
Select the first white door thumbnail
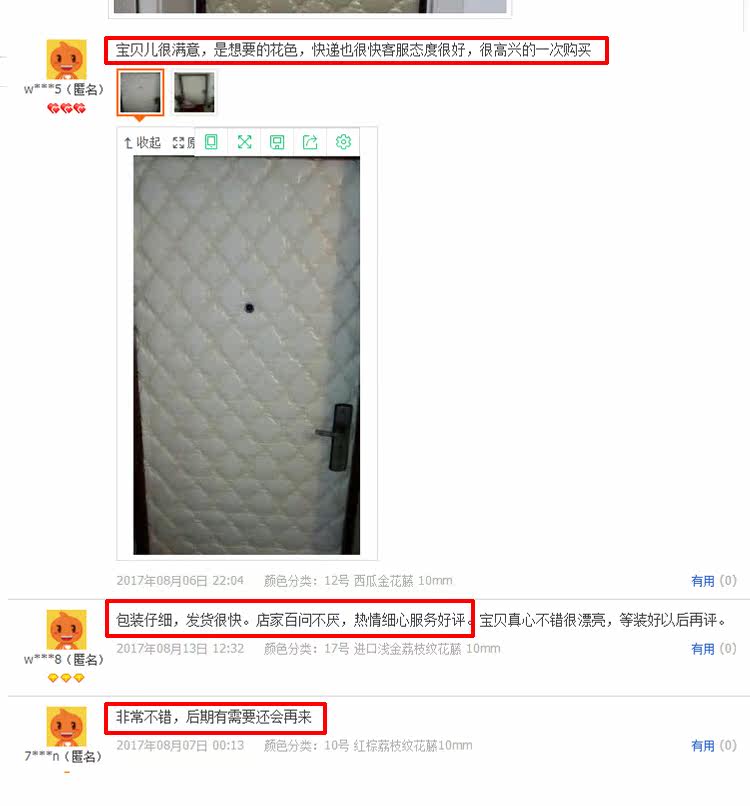tap(140, 93)
